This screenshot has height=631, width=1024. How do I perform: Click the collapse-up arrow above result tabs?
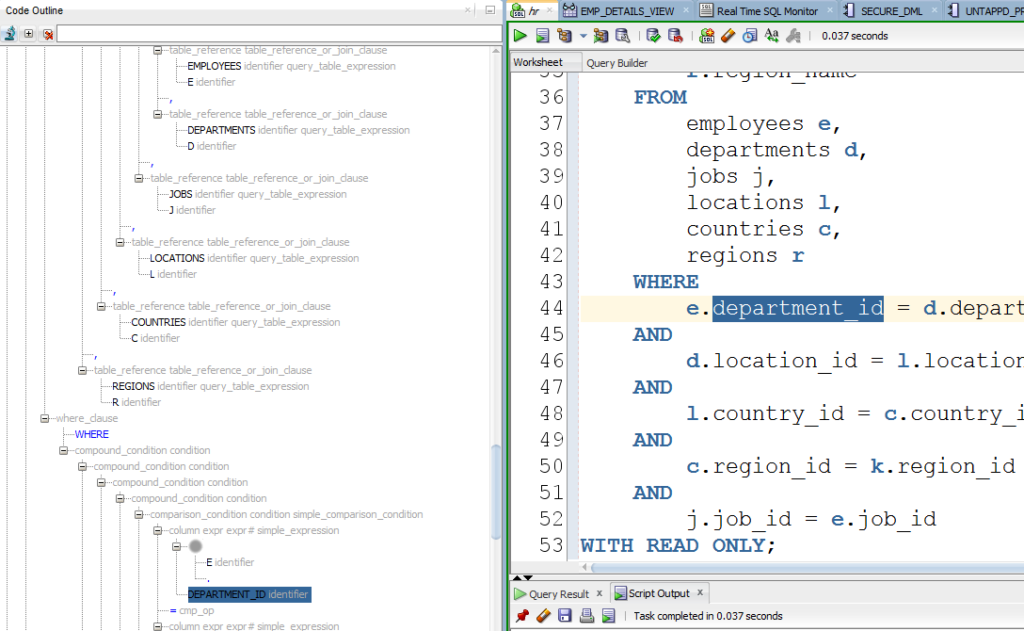coord(517,577)
